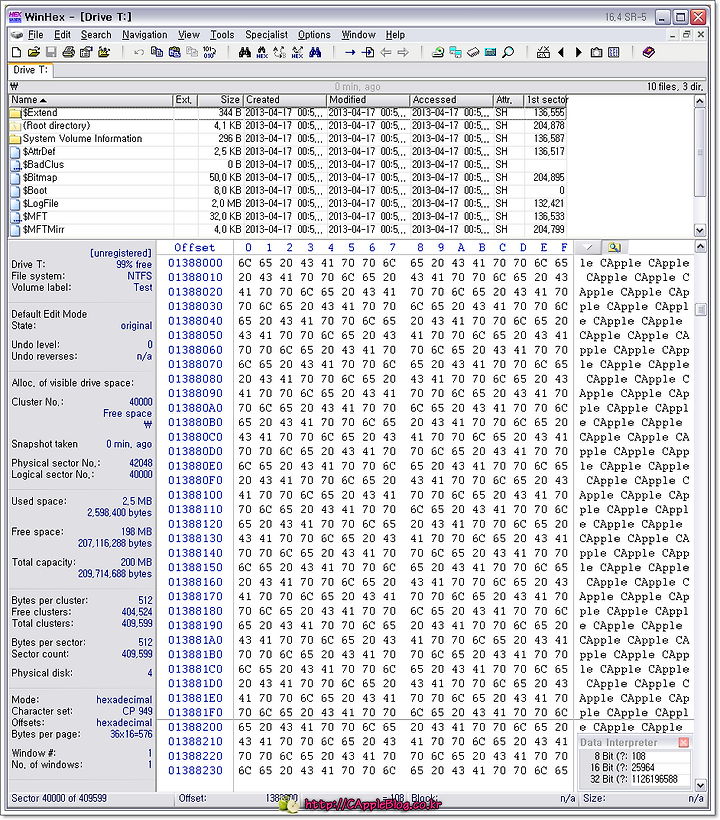Image resolution: width=720 pixels, height=820 pixels.
Task: Click the Print toolbar icon
Action: point(68,52)
